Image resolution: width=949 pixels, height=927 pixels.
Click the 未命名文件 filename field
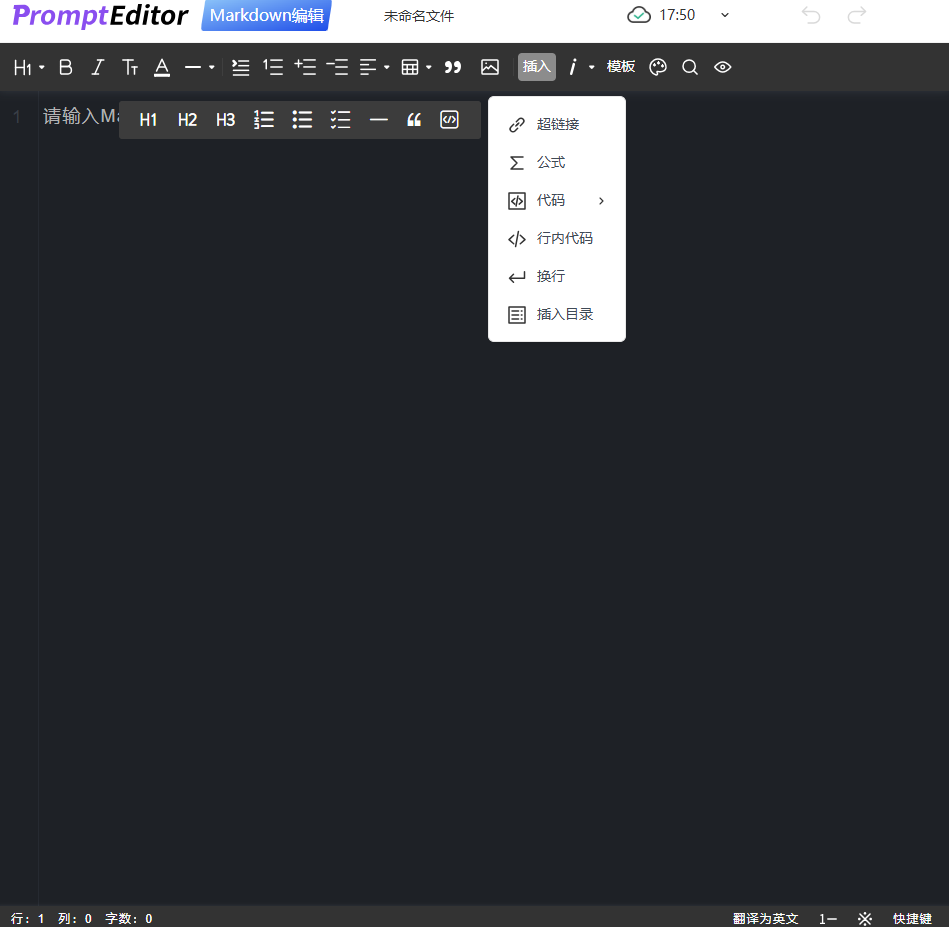pyautogui.click(x=419, y=16)
